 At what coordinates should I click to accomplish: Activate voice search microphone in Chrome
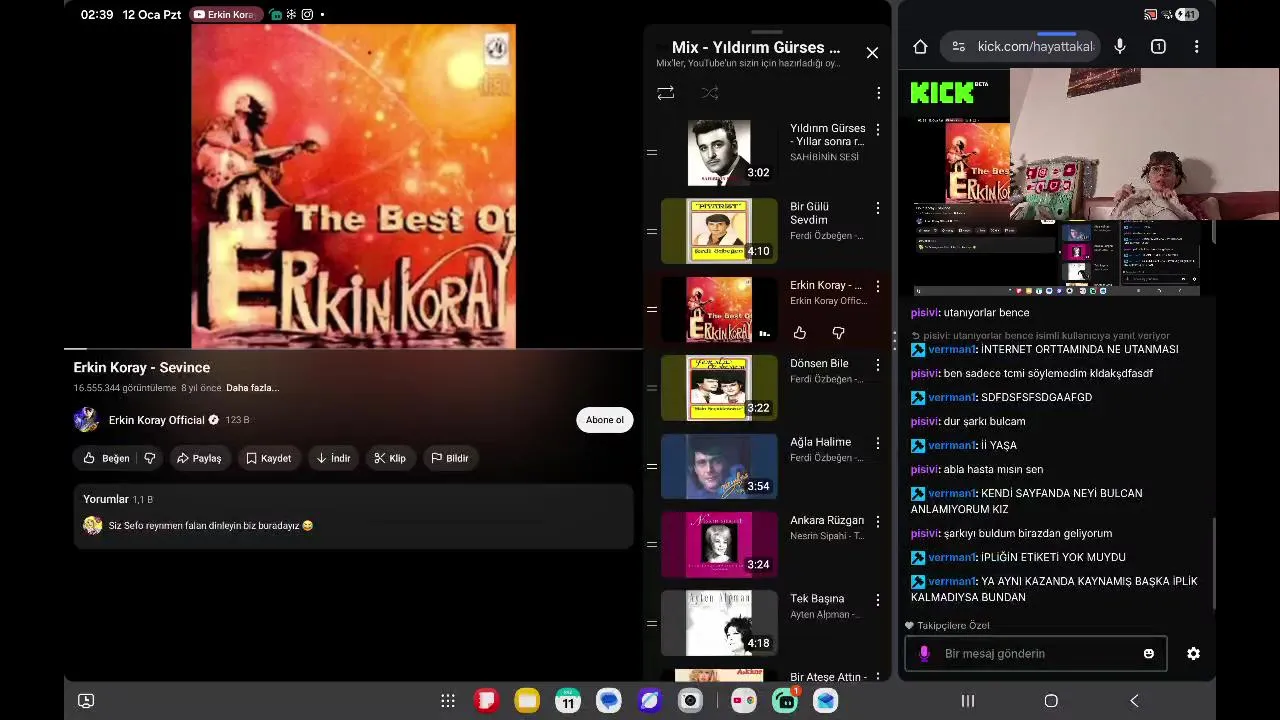(x=1120, y=47)
